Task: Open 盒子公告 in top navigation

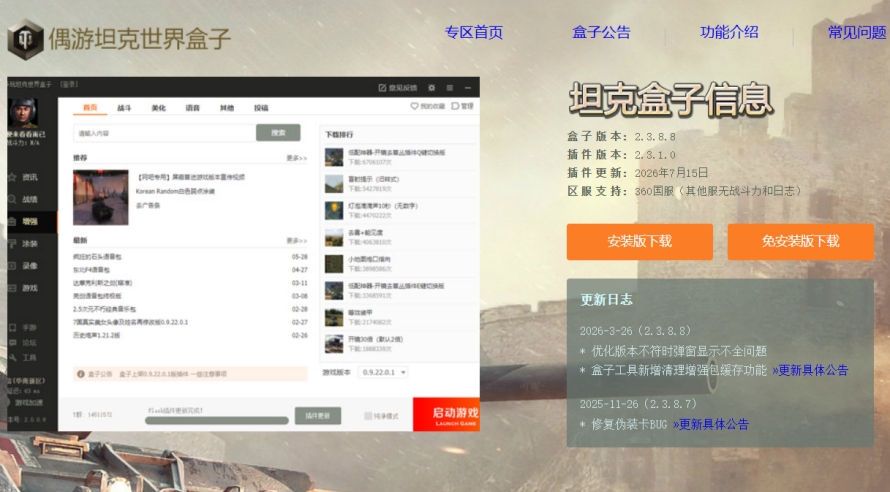Action: click(602, 32)
